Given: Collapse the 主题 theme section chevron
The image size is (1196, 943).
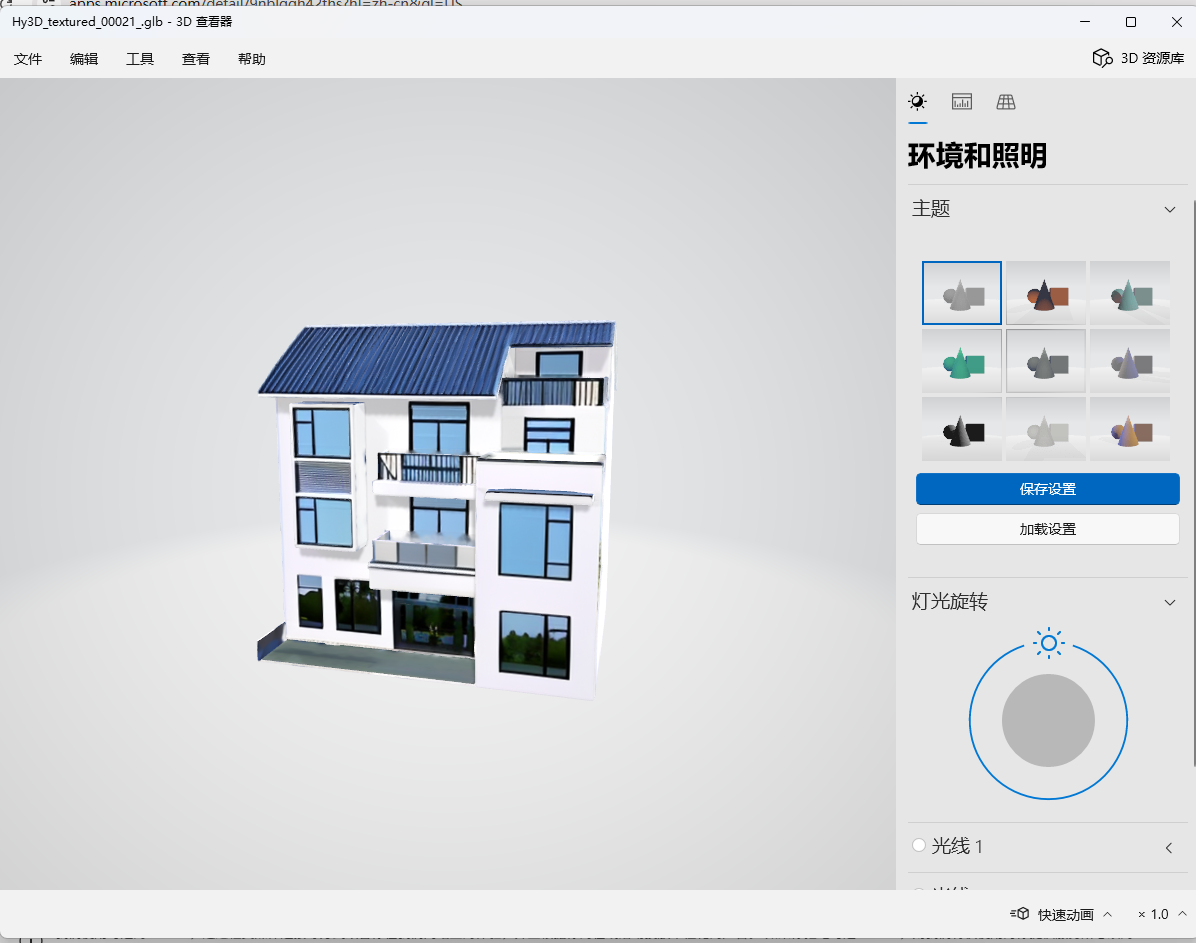Looking at the screenshot, I should (x=1169, y=209).
